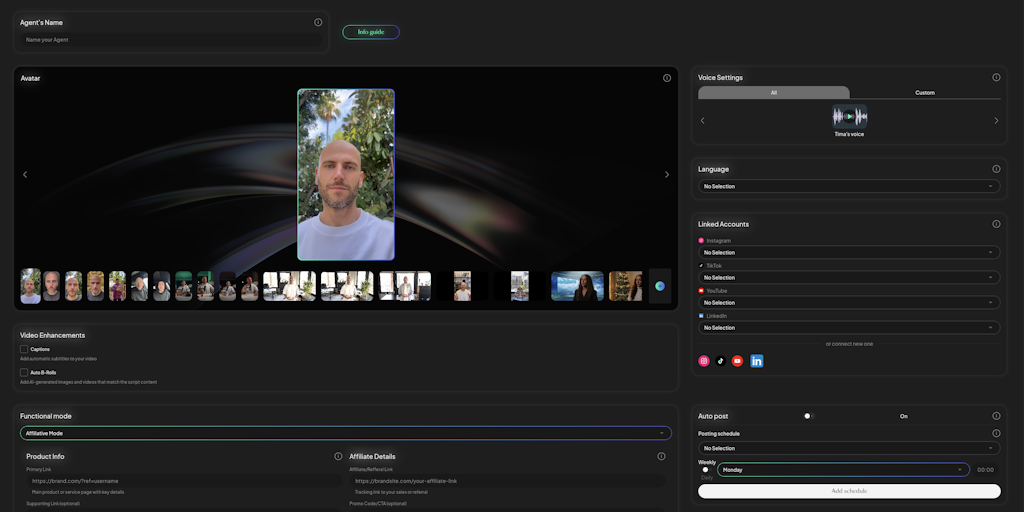Toggle the Auto post switch
The image size is (1024, 512).
point(808,416)
